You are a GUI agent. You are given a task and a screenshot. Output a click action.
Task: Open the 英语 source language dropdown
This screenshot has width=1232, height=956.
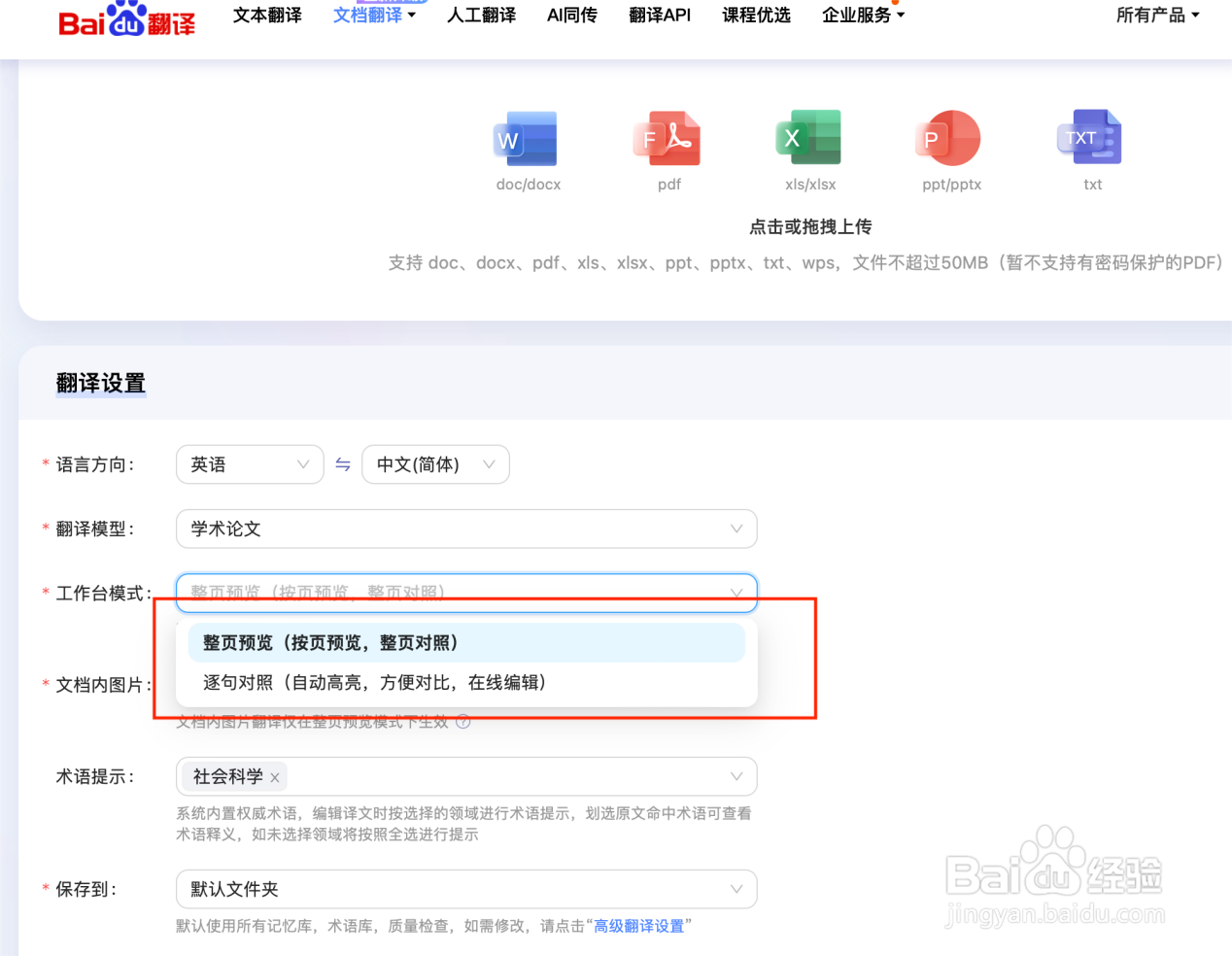pos(250,464)
